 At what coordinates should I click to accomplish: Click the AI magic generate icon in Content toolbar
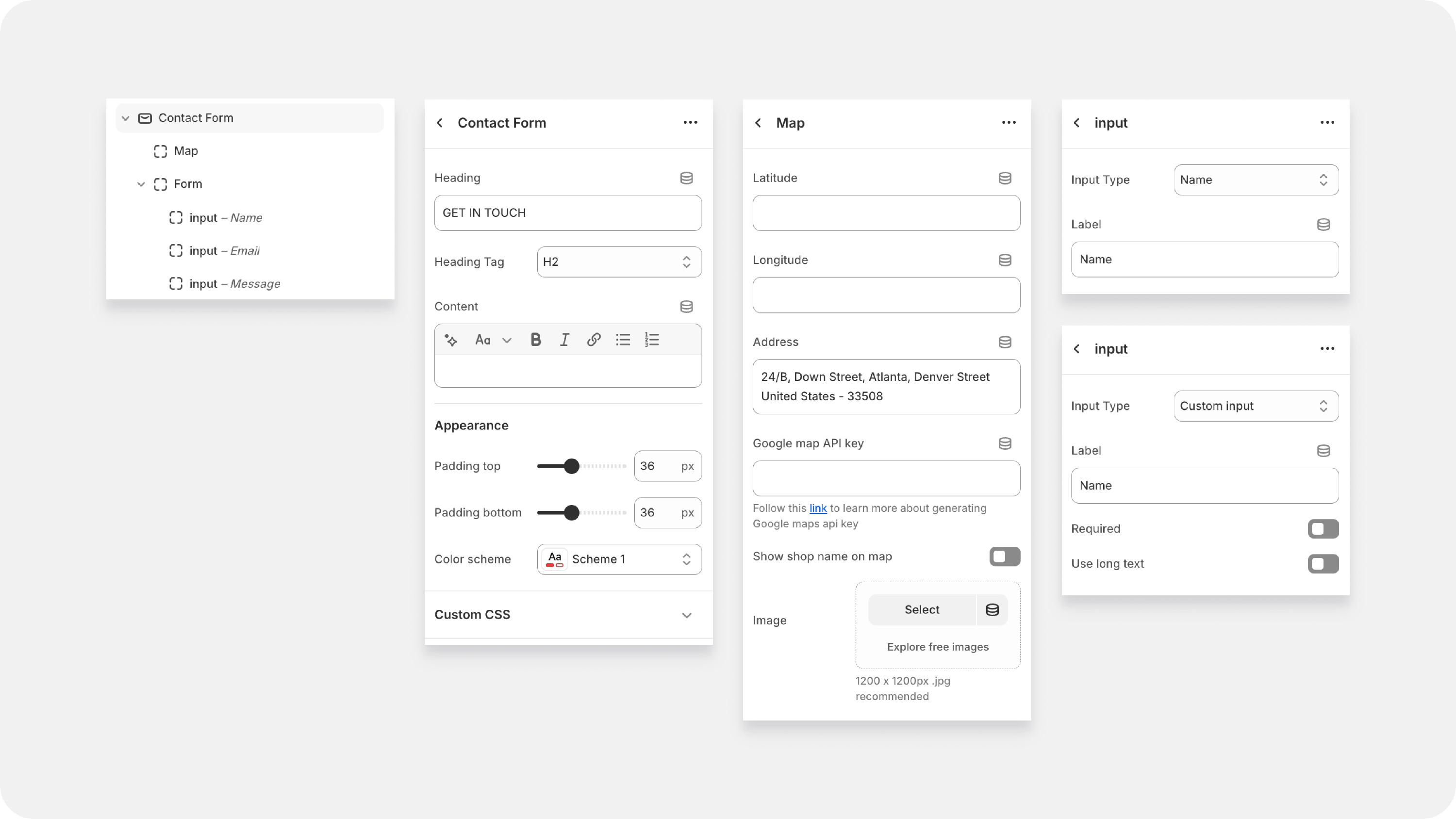point(450,340)
